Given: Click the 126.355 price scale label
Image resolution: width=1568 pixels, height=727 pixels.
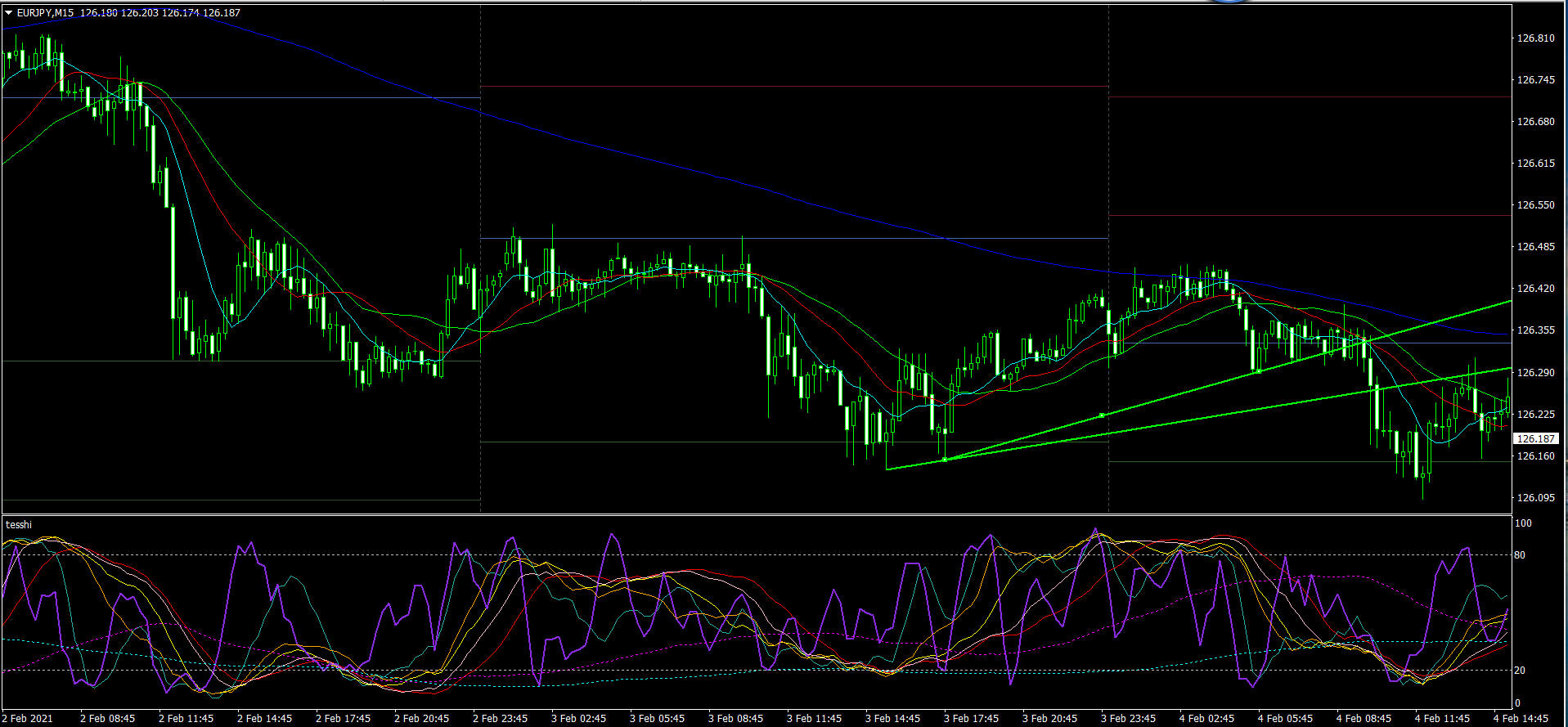Looking at the screenshot, I should coord(1535,330).
